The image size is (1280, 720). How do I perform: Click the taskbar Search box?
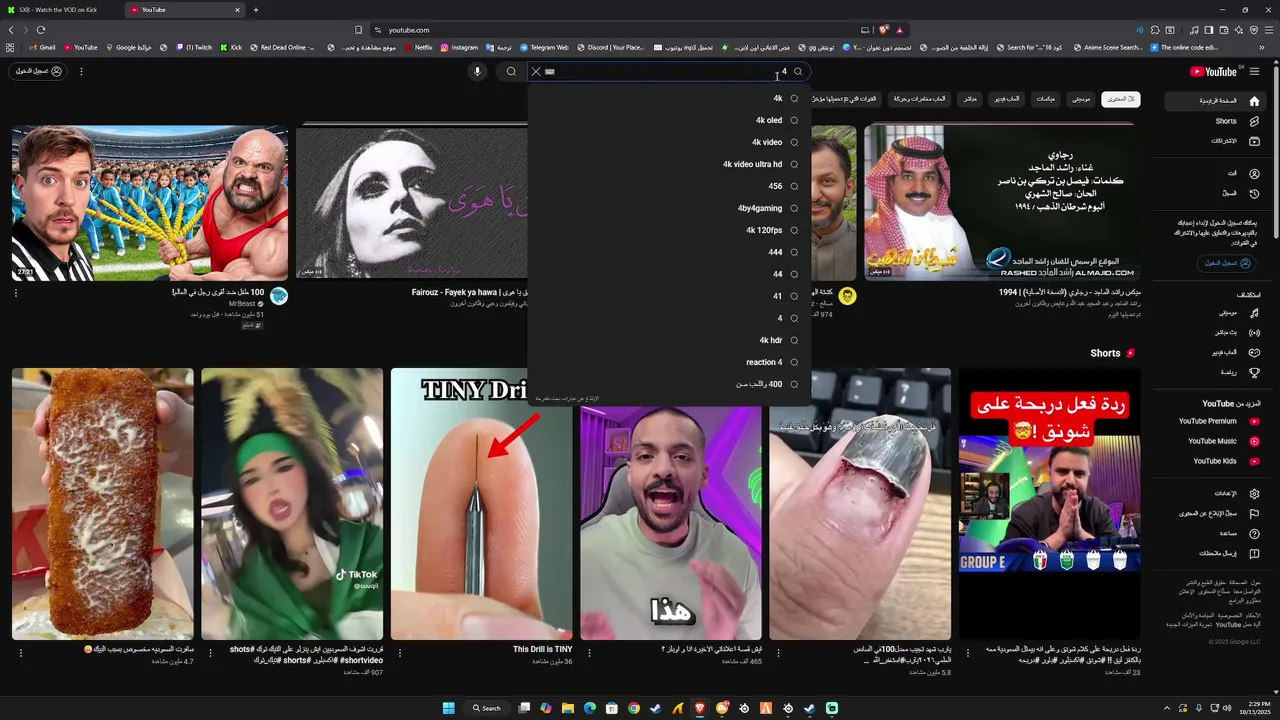(x=486, y=708)
